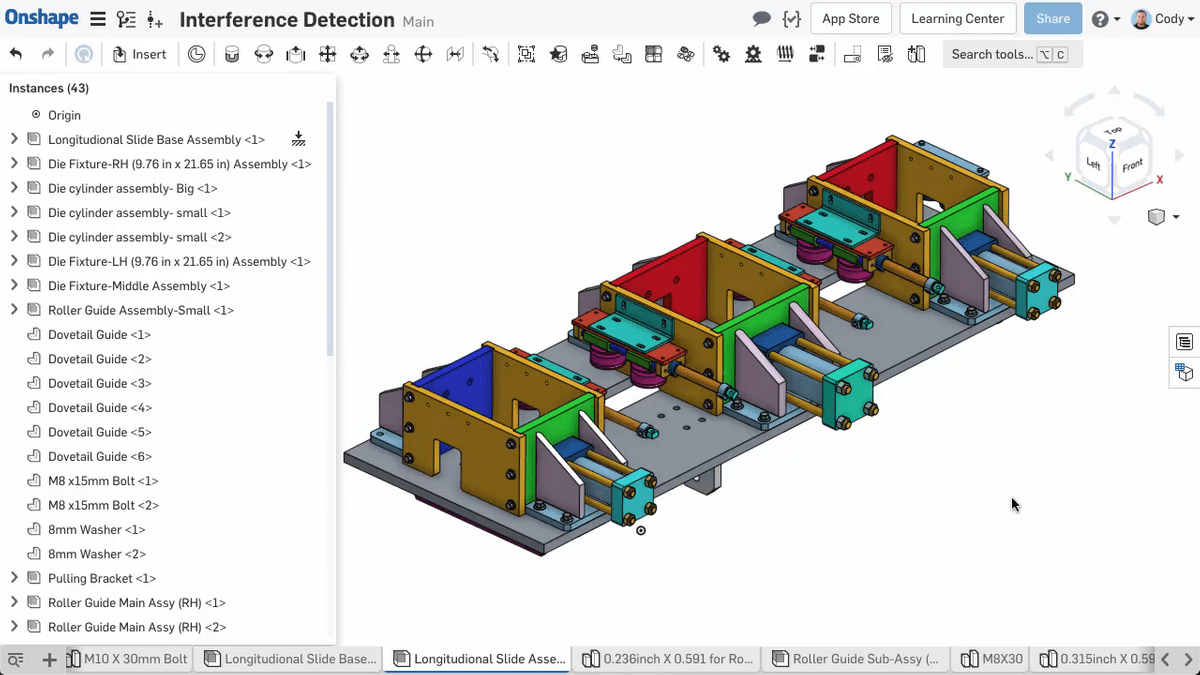Select 8mm Washer <2> instance
Image resolution: width=1200 pixels, height=675 pixels.
97,554
